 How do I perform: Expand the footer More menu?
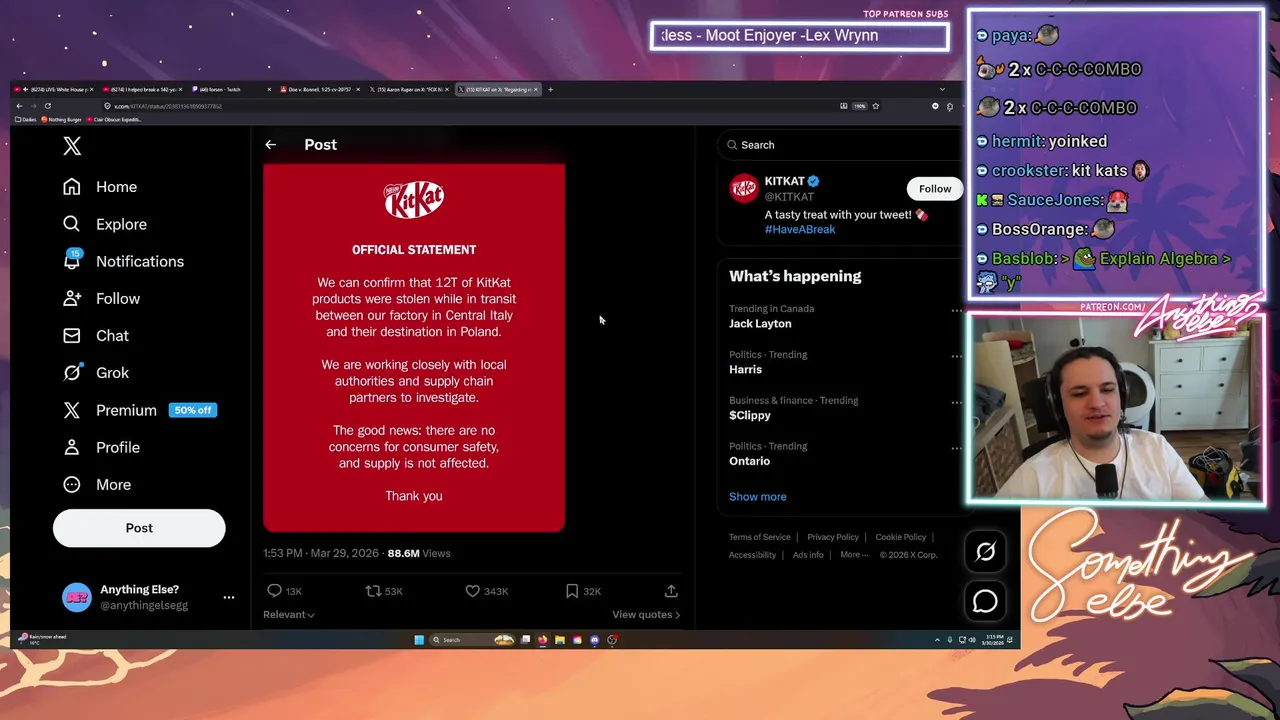tap(853, 555)
